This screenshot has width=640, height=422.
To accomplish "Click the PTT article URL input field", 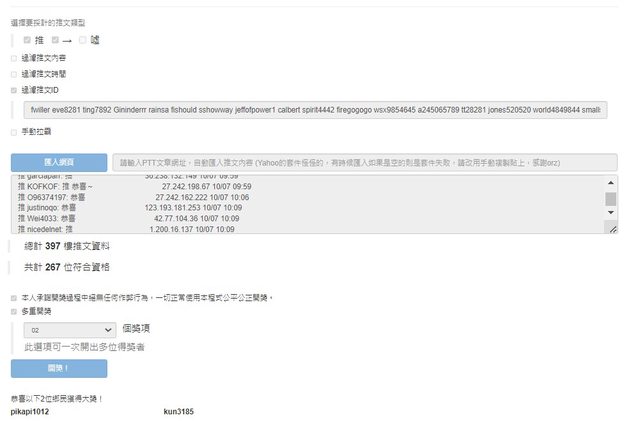I will pyautogui.click(x=365, y=161).
